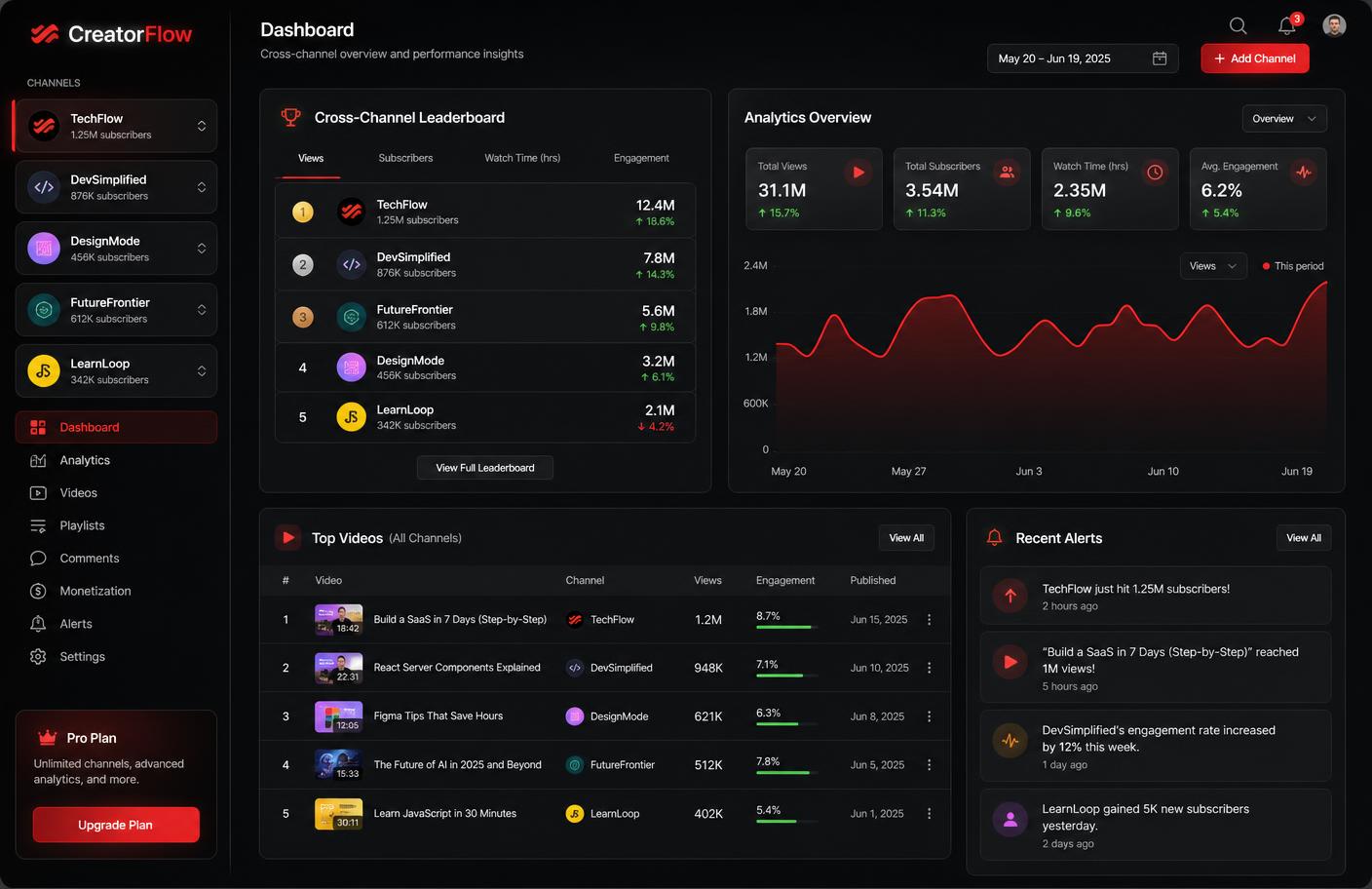Click the search magnifier icon
The height and width of the screenshot is (889, 1372).
pyautogui.click(x=1238, y=26)
